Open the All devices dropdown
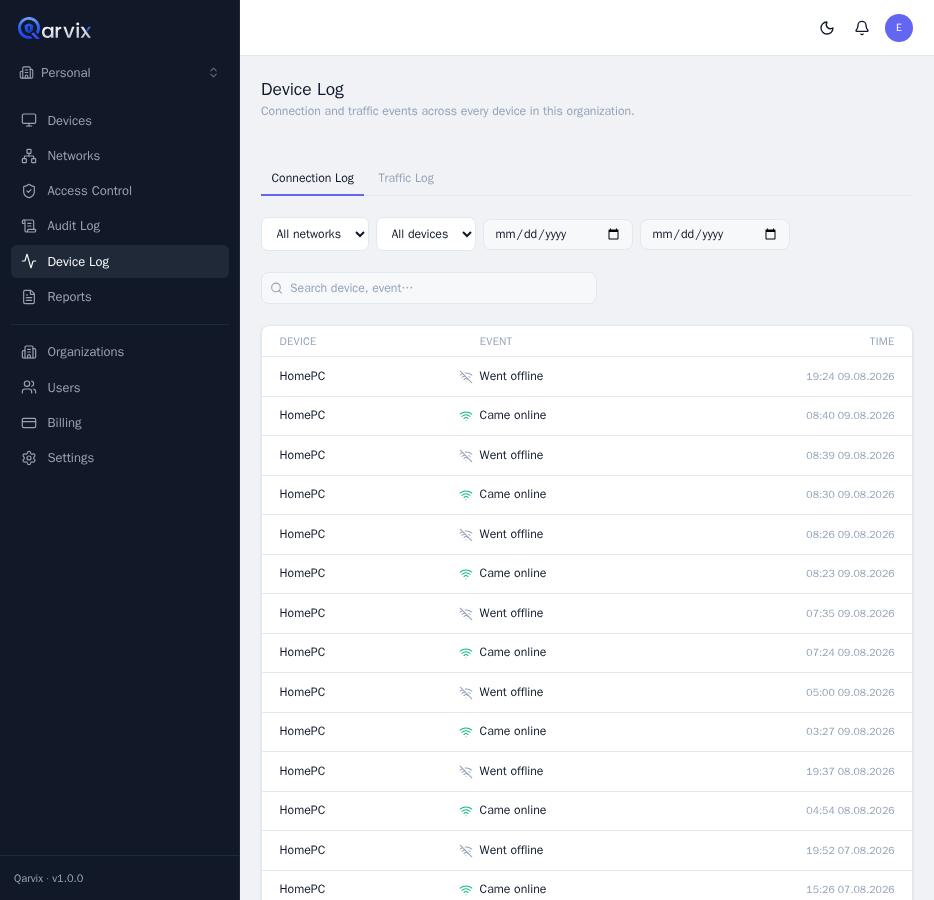This screenshot has width=934, height=900. pyautogui.click(x=426, y=234)
